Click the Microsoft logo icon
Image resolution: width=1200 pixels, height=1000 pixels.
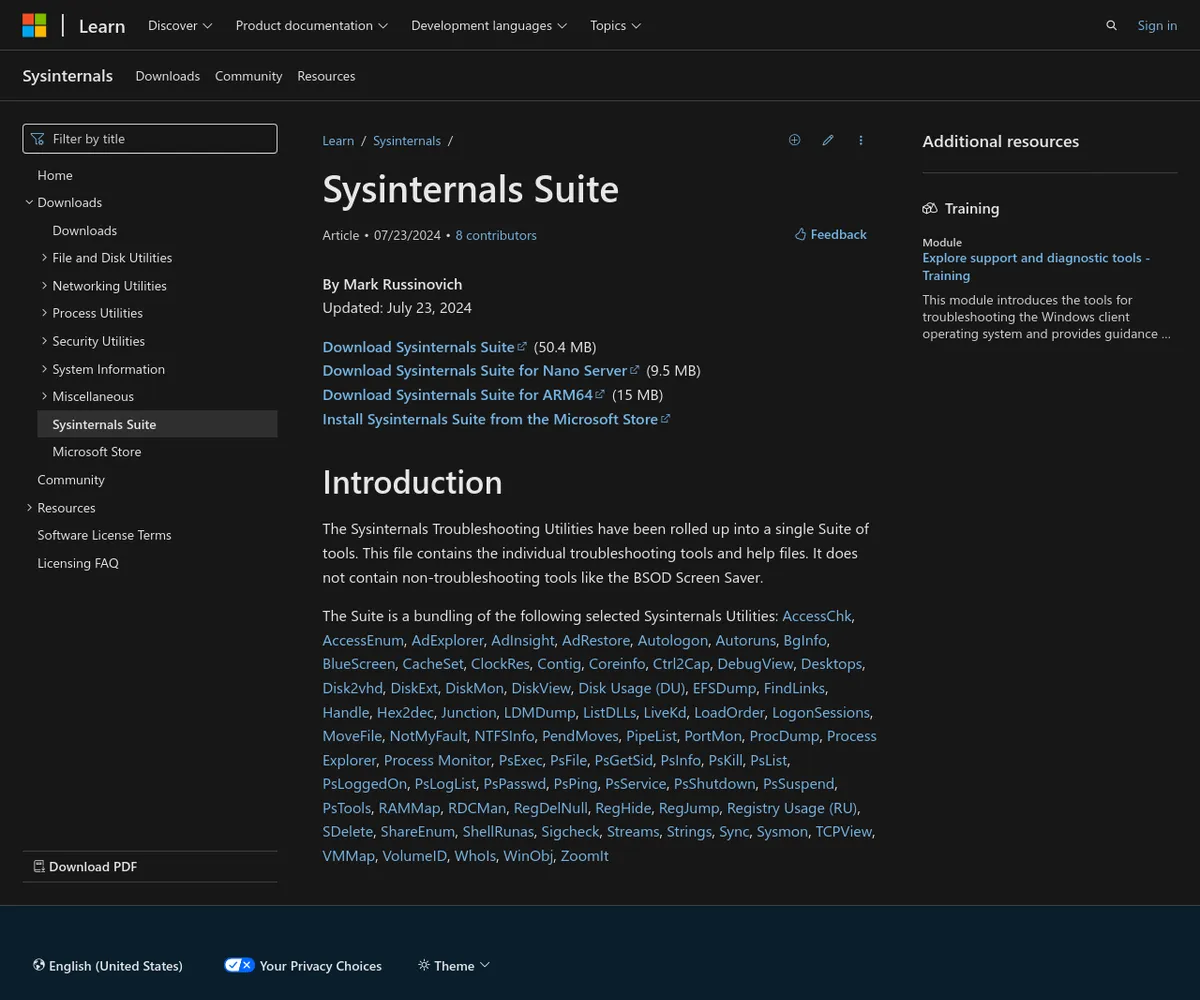[34, 26]
